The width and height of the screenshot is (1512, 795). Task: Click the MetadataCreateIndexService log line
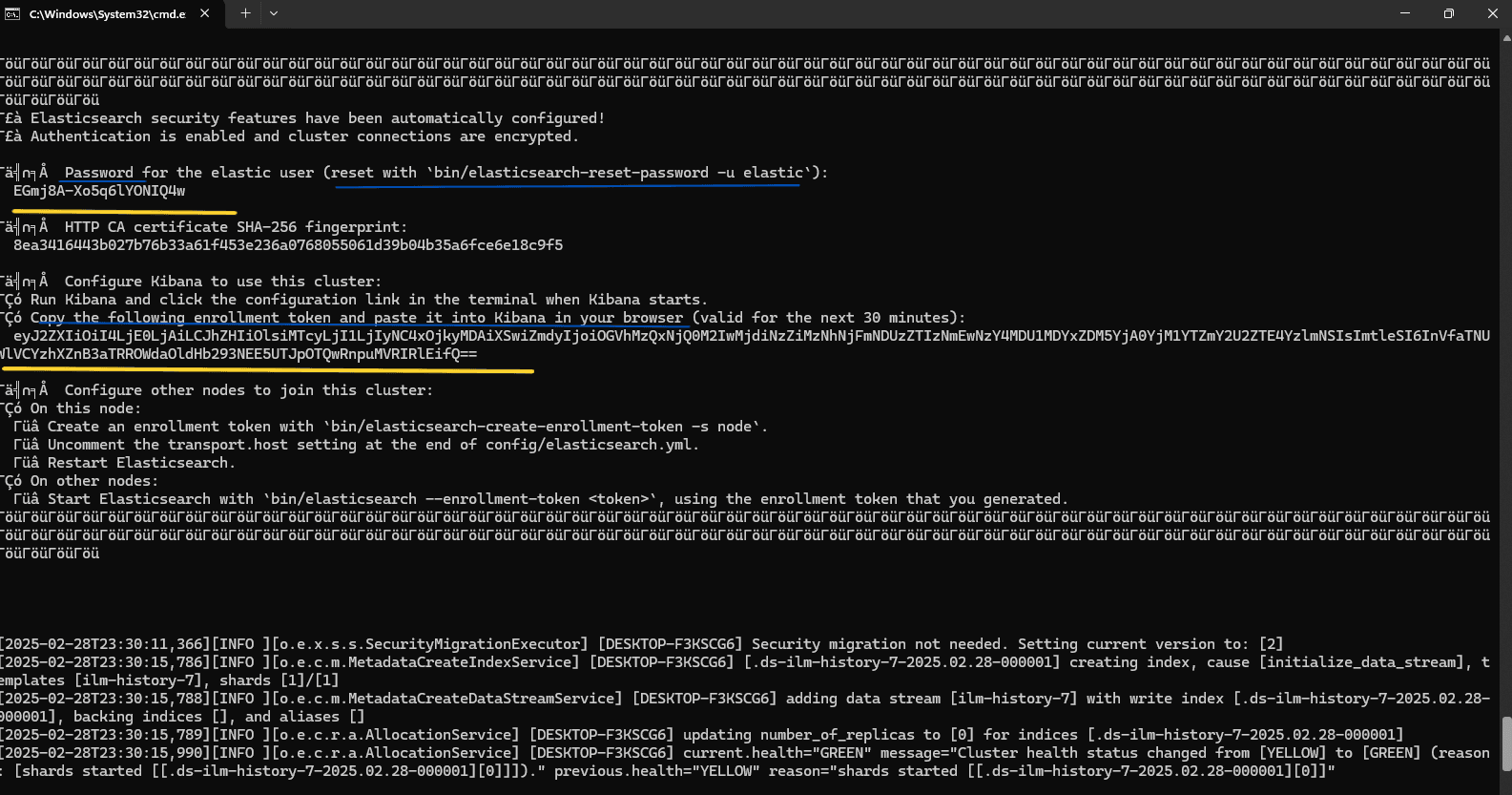tap(745, 662)
